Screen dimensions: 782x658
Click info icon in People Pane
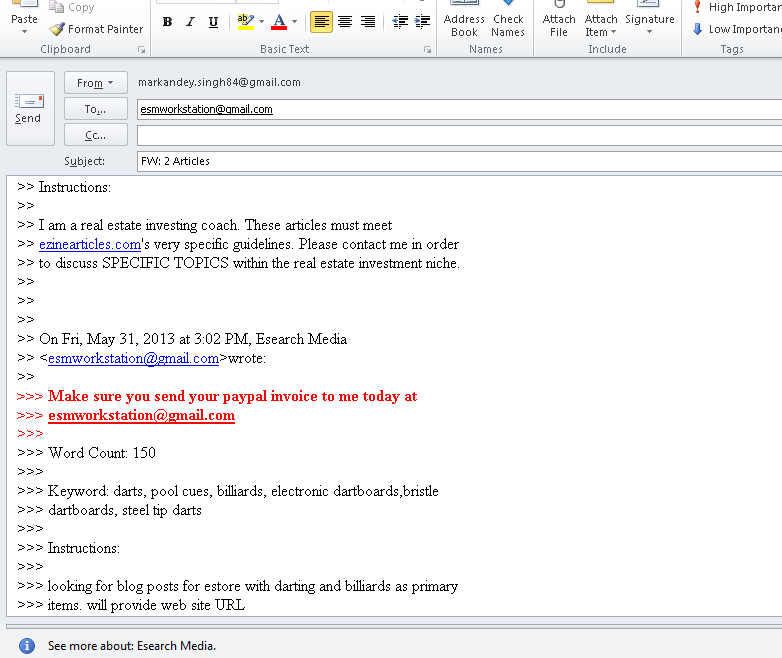click(x=27, y=646)
